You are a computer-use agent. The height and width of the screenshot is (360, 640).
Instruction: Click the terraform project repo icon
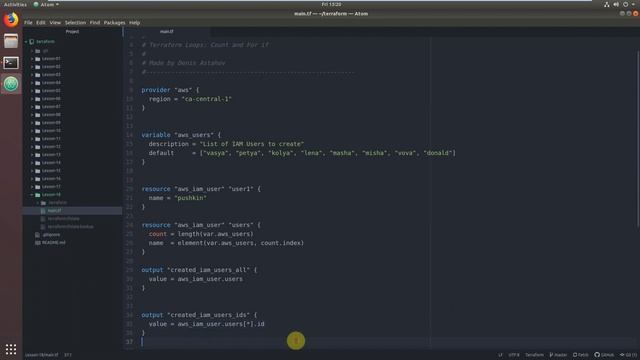(x=32, y=42)
